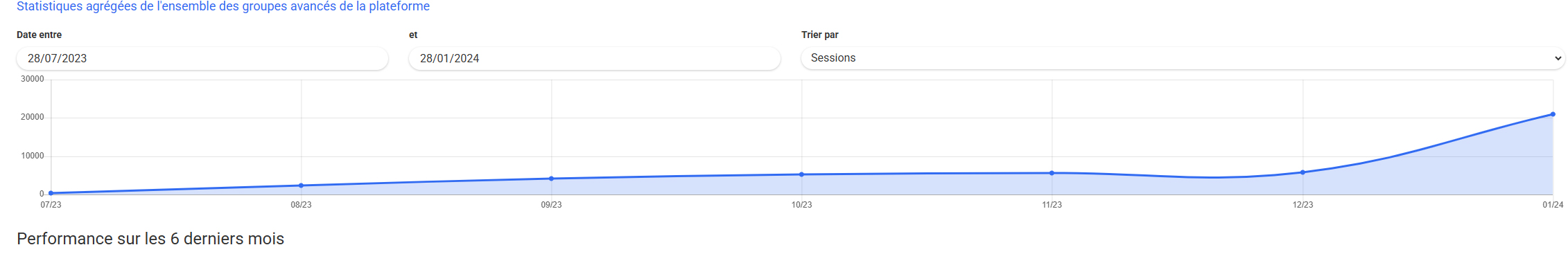Click the 12/23 x-axis label
The image size is (1568, 254).
pyautogui.click(x=1303, y=205)
